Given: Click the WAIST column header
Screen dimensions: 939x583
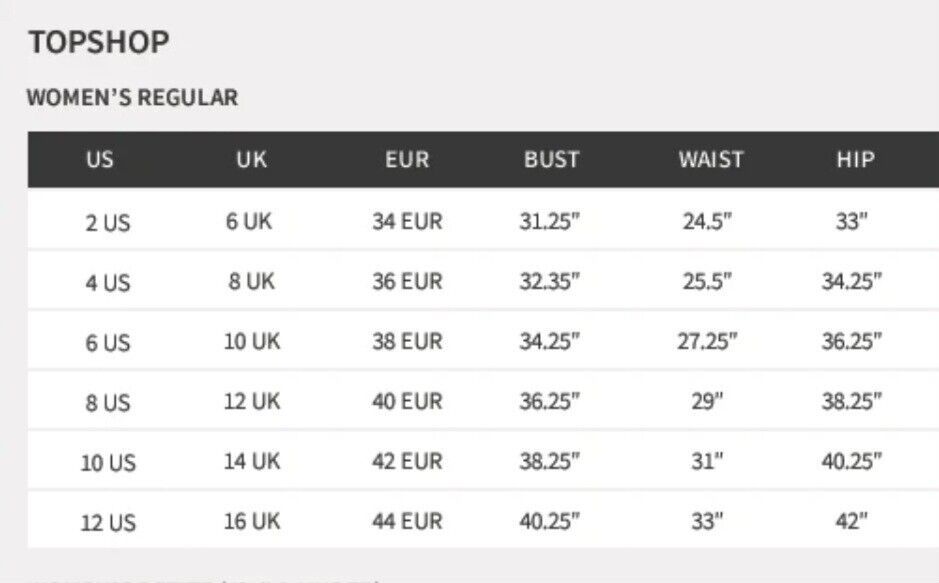Looking at the screenshot, I should (x=711, y=160).
